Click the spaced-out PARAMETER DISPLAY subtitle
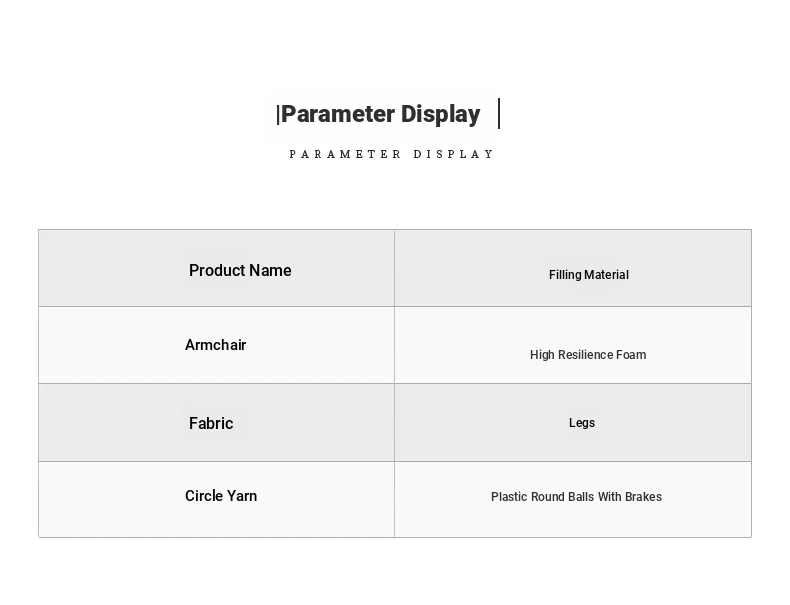Viewport: 790px width, 605px height. (x=392, y=154)
